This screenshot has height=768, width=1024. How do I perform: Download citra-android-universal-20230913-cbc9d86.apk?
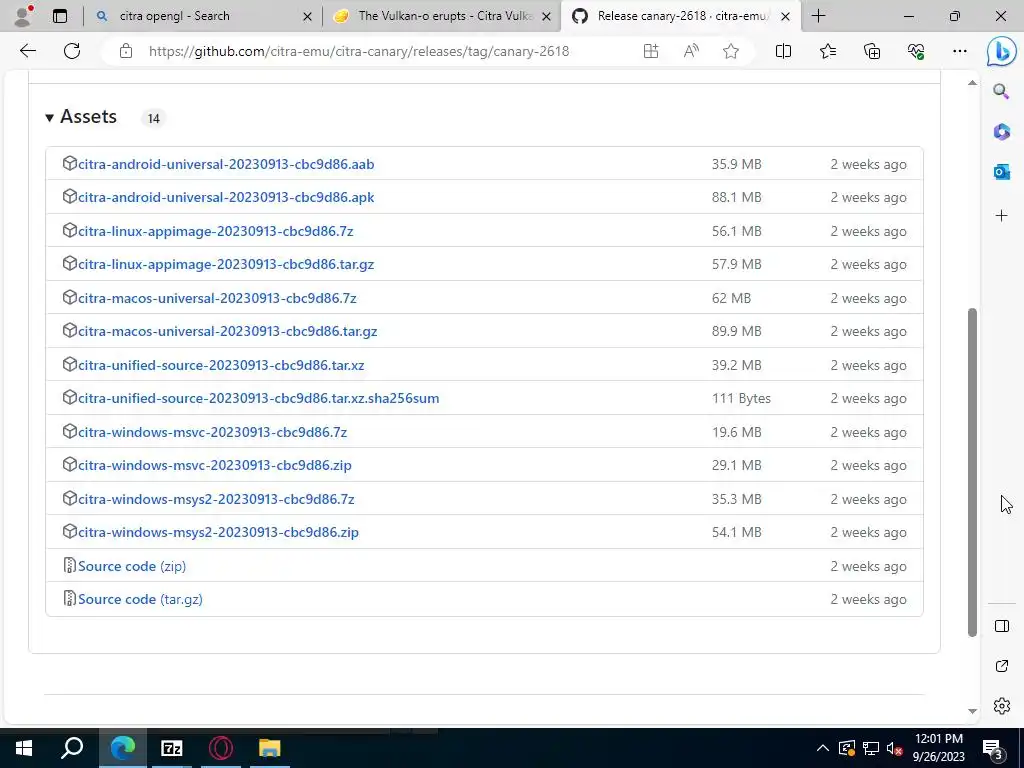pyautogui.click(x=226, y=197)
